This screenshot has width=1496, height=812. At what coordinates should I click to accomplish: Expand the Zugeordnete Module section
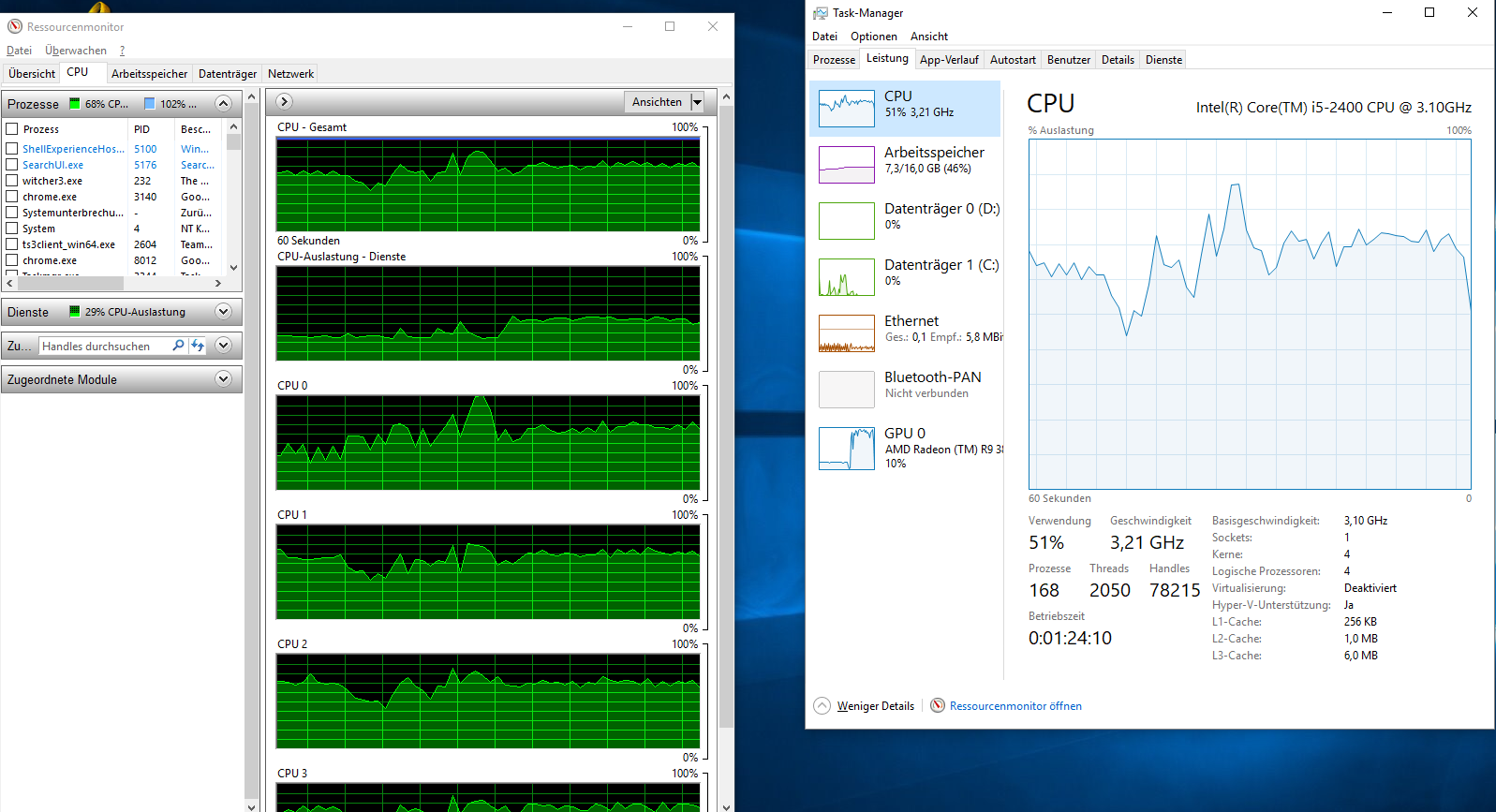tap(223, 379)
